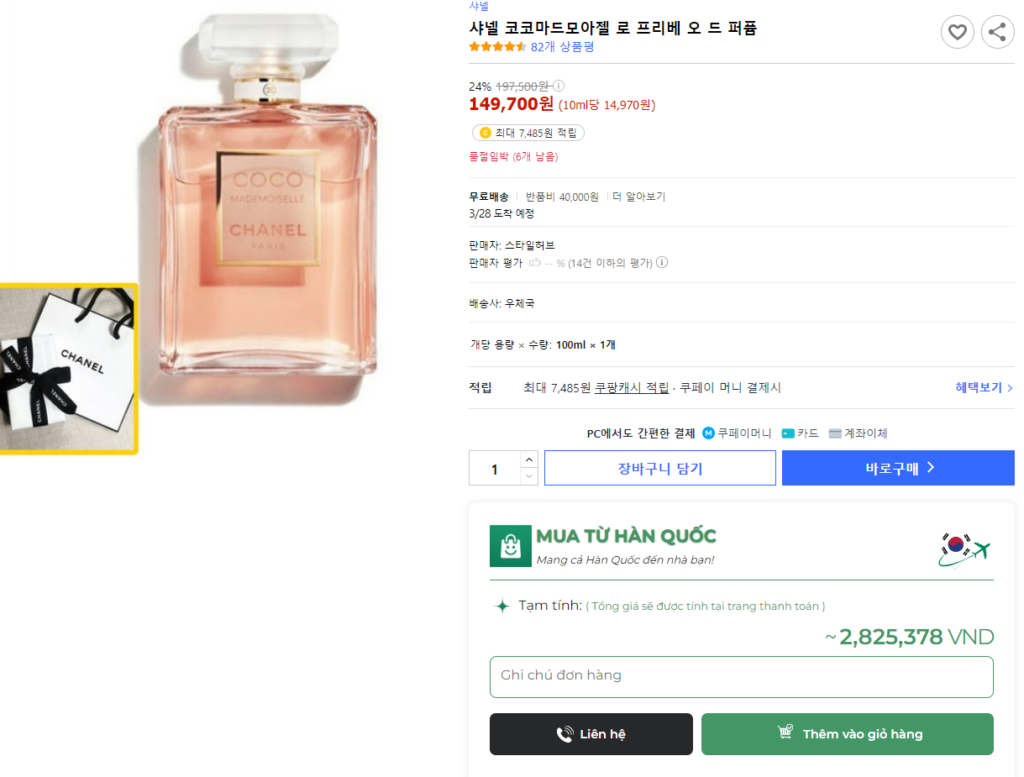
Task: Click the Liên hệ contact button
Action: click(591, 734)
